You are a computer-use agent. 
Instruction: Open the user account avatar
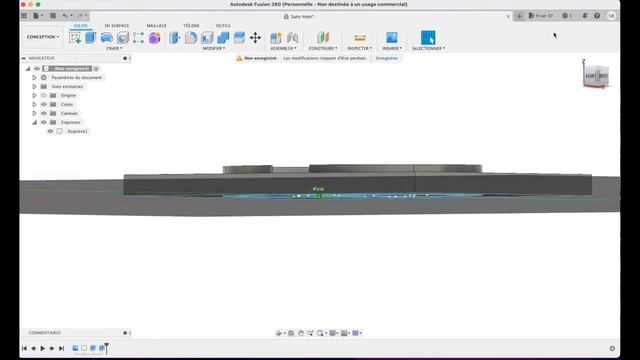[611, 16]
